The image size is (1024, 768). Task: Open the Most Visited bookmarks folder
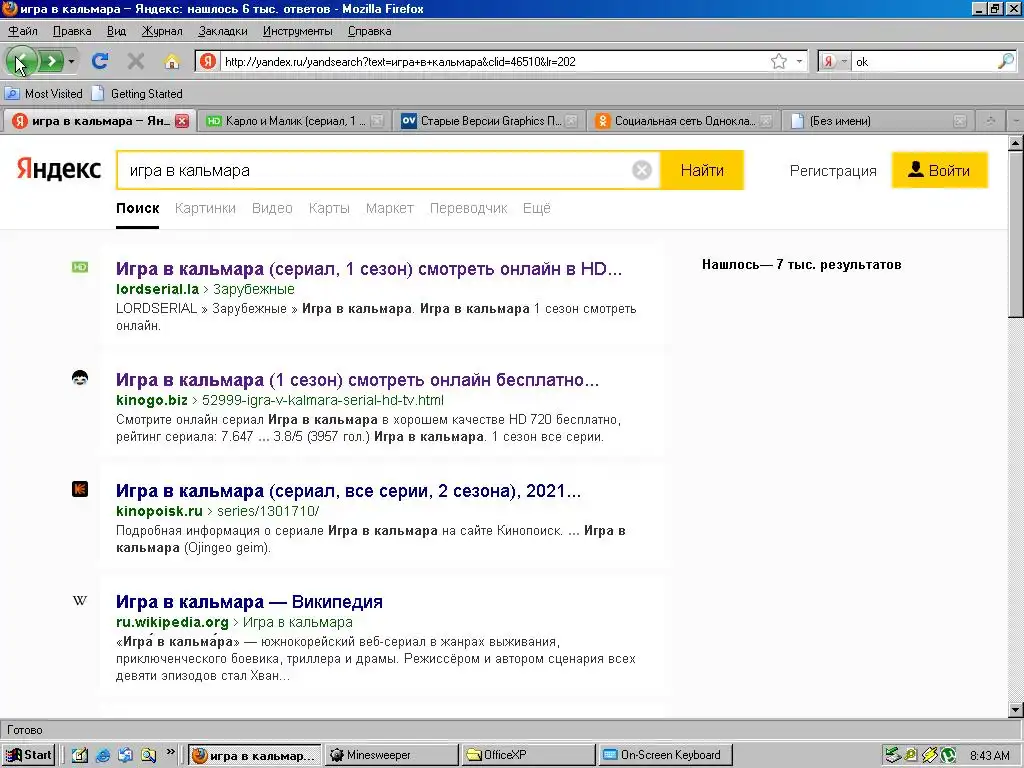pos(44,93)
